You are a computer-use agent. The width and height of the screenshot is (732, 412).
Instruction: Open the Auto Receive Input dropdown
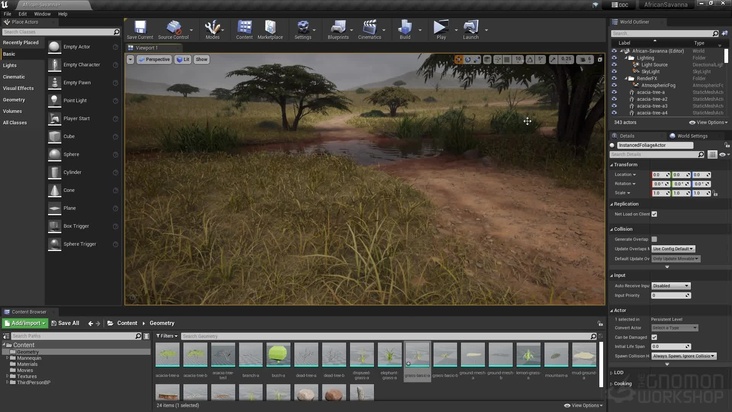pyautogui.click(x=671, y=286)
